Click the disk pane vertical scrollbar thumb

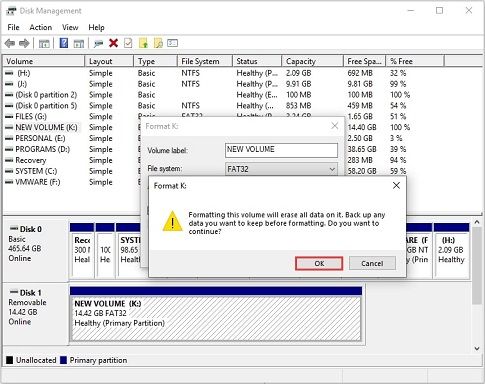click(x=477, y=266)
